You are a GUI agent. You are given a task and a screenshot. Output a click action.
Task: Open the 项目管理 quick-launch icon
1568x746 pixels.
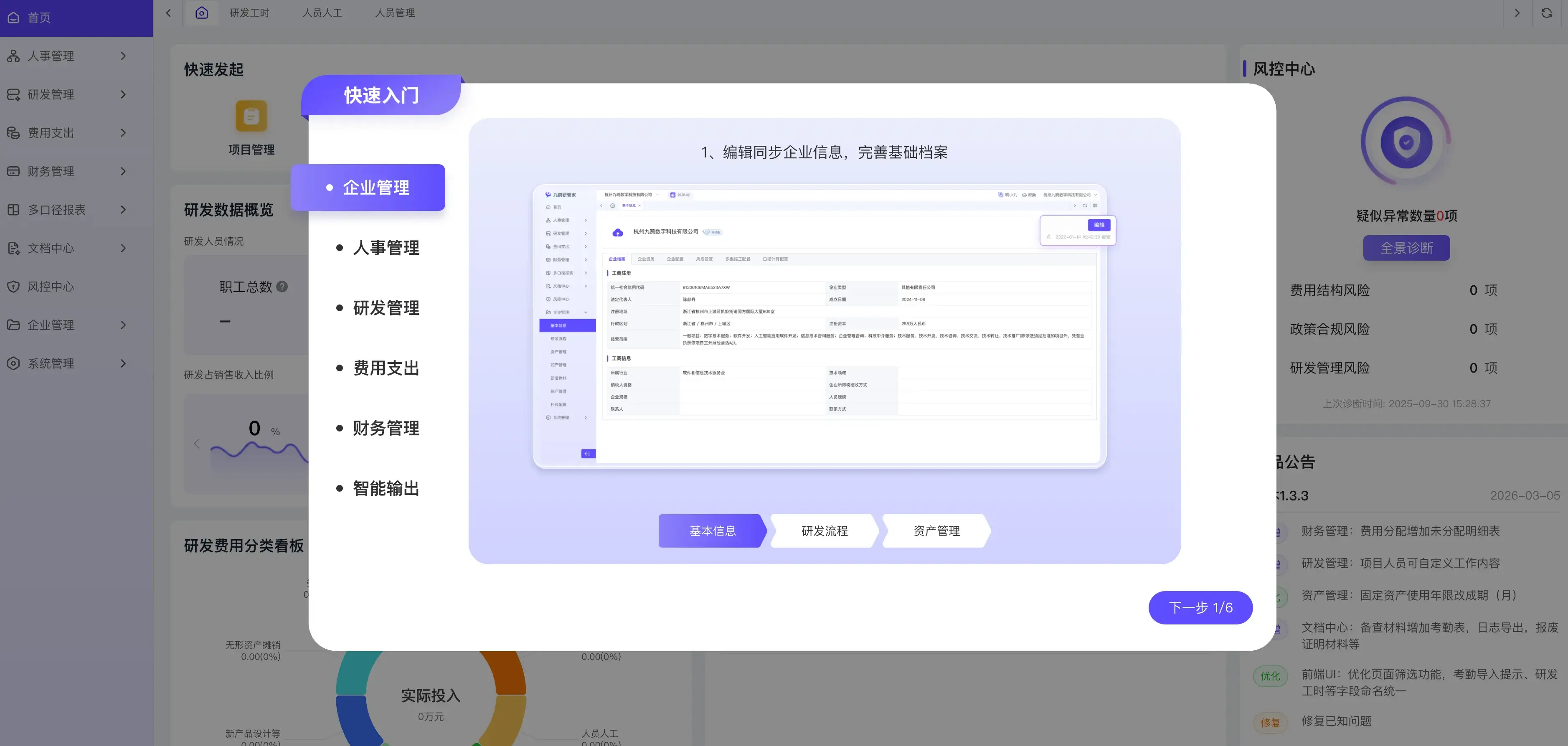[x=251, y=116]
